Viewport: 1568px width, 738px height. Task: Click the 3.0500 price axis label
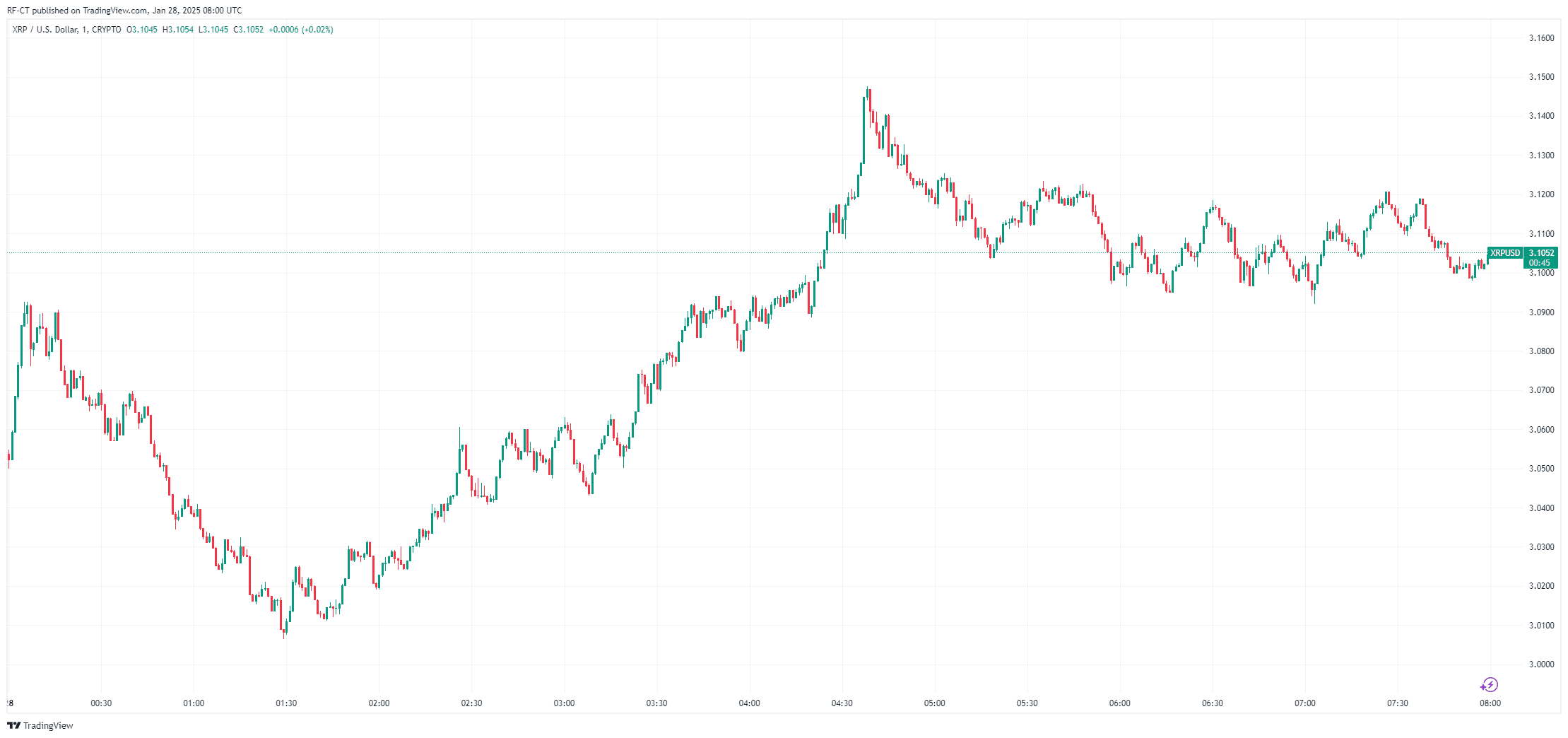point(1541,469)
